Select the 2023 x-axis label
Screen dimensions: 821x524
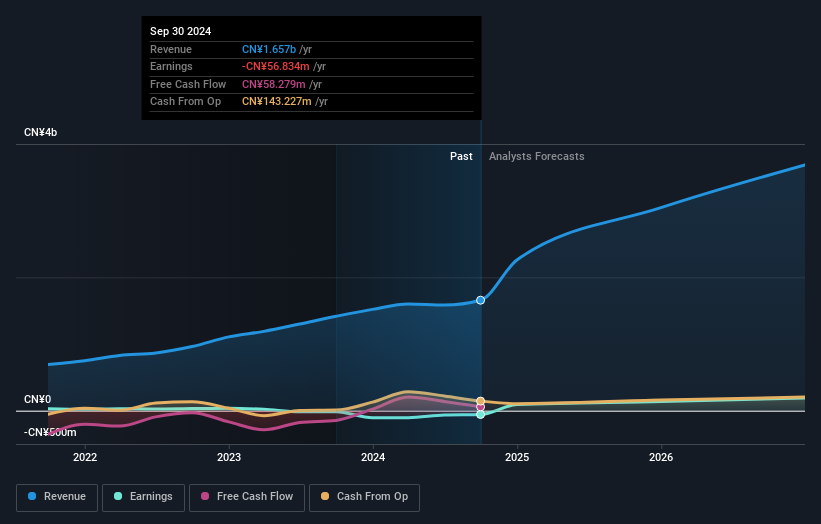click(229, 458)
